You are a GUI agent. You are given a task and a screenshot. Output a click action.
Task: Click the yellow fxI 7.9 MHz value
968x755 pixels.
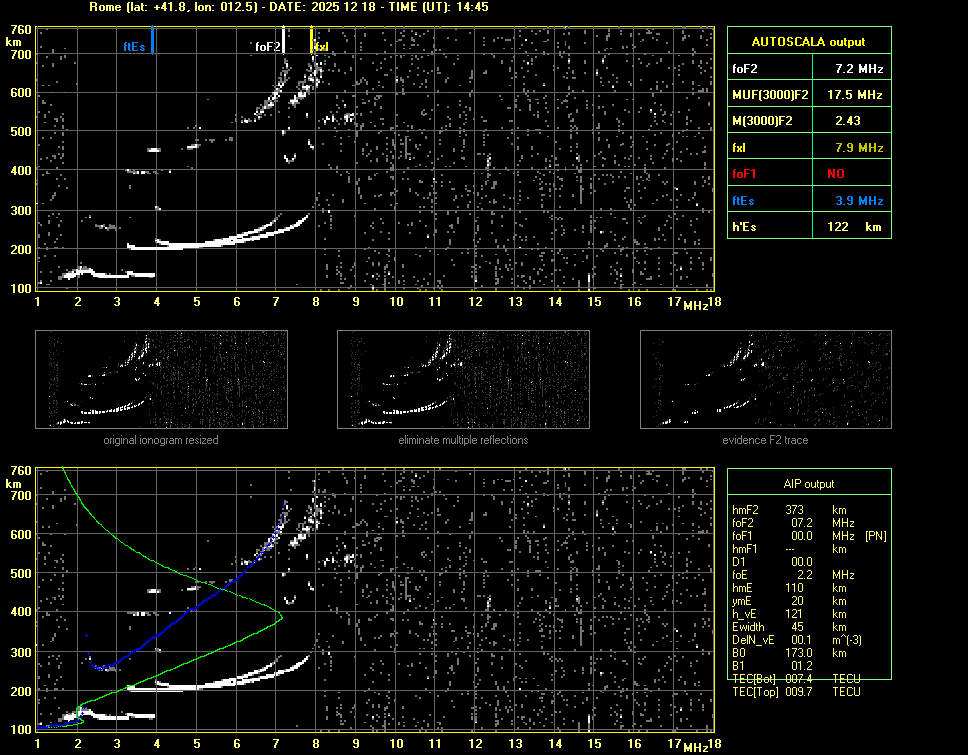(859, 147)
